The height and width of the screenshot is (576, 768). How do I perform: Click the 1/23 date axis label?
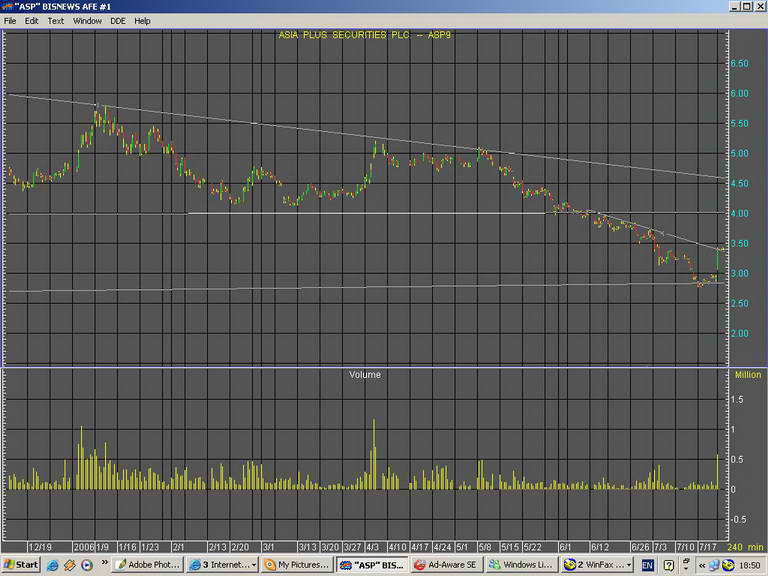click(150, 547)
